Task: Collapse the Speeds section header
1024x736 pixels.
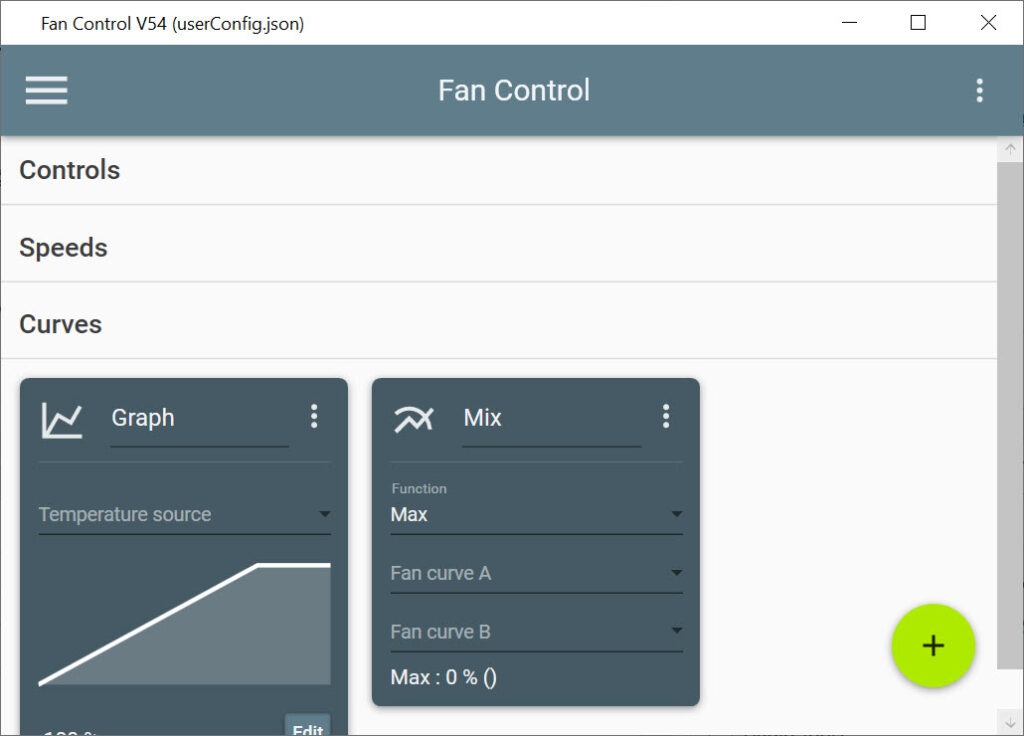Action: coord(499,248)
